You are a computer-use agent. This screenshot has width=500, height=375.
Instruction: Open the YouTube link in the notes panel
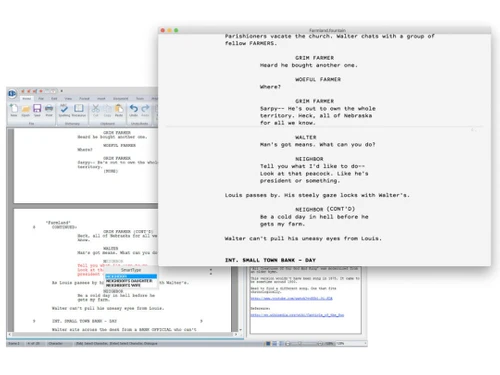click(291, 298)
